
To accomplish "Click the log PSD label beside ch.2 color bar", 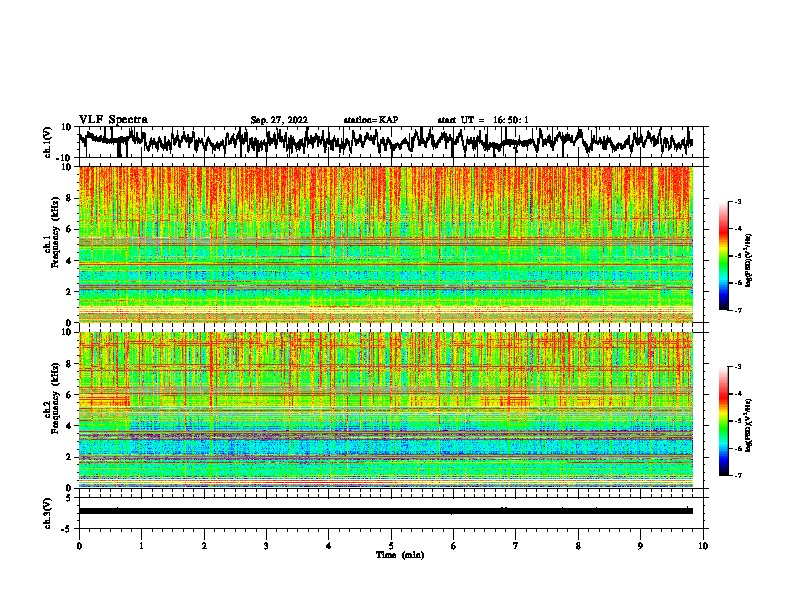I will 749,425.
